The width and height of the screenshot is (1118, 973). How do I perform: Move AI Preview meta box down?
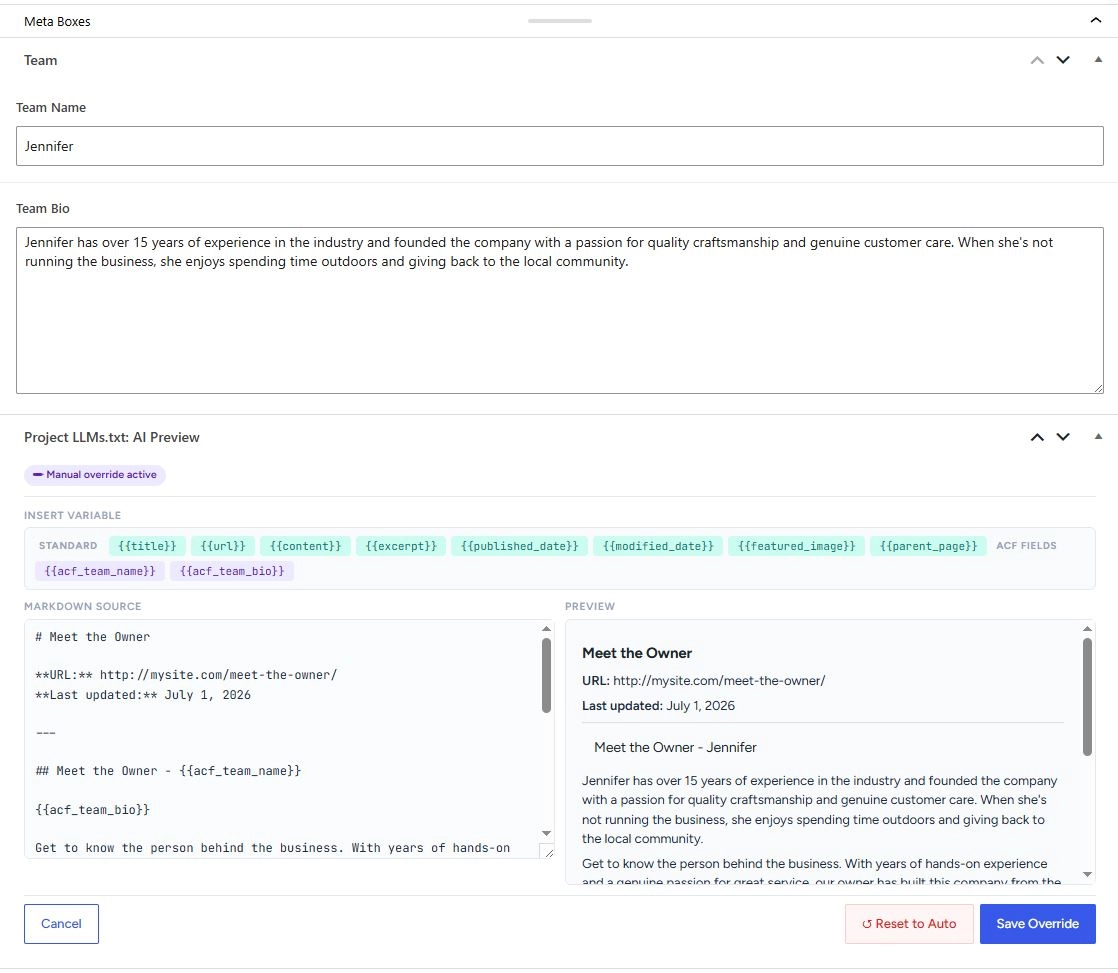pyautogui.click(x=1062, y=437)
